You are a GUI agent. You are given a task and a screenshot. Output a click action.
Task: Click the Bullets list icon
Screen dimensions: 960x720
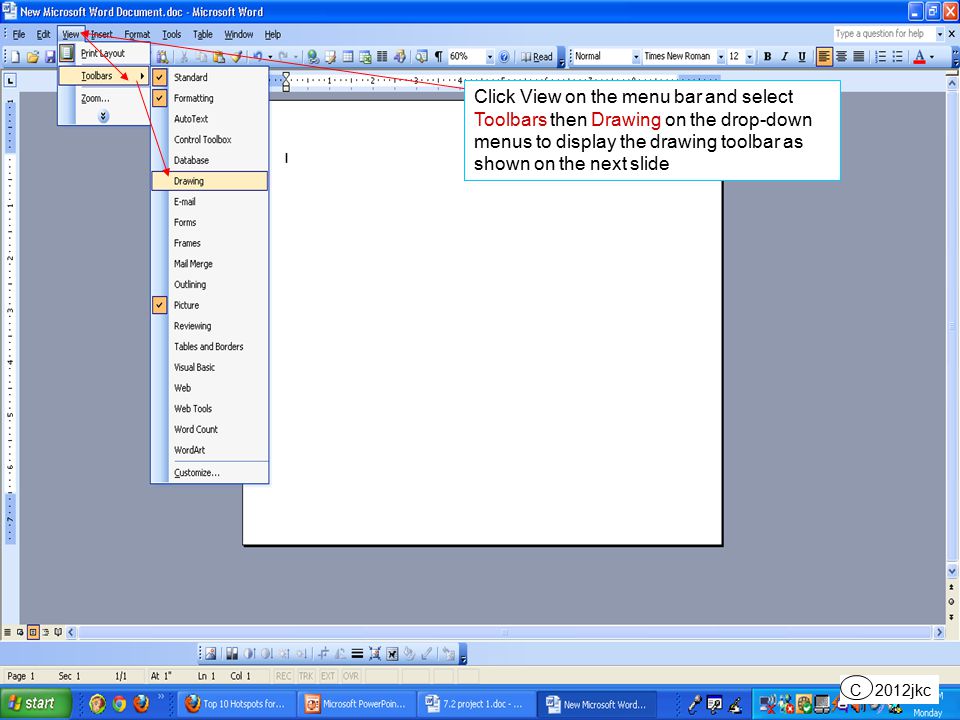point(898,57)
